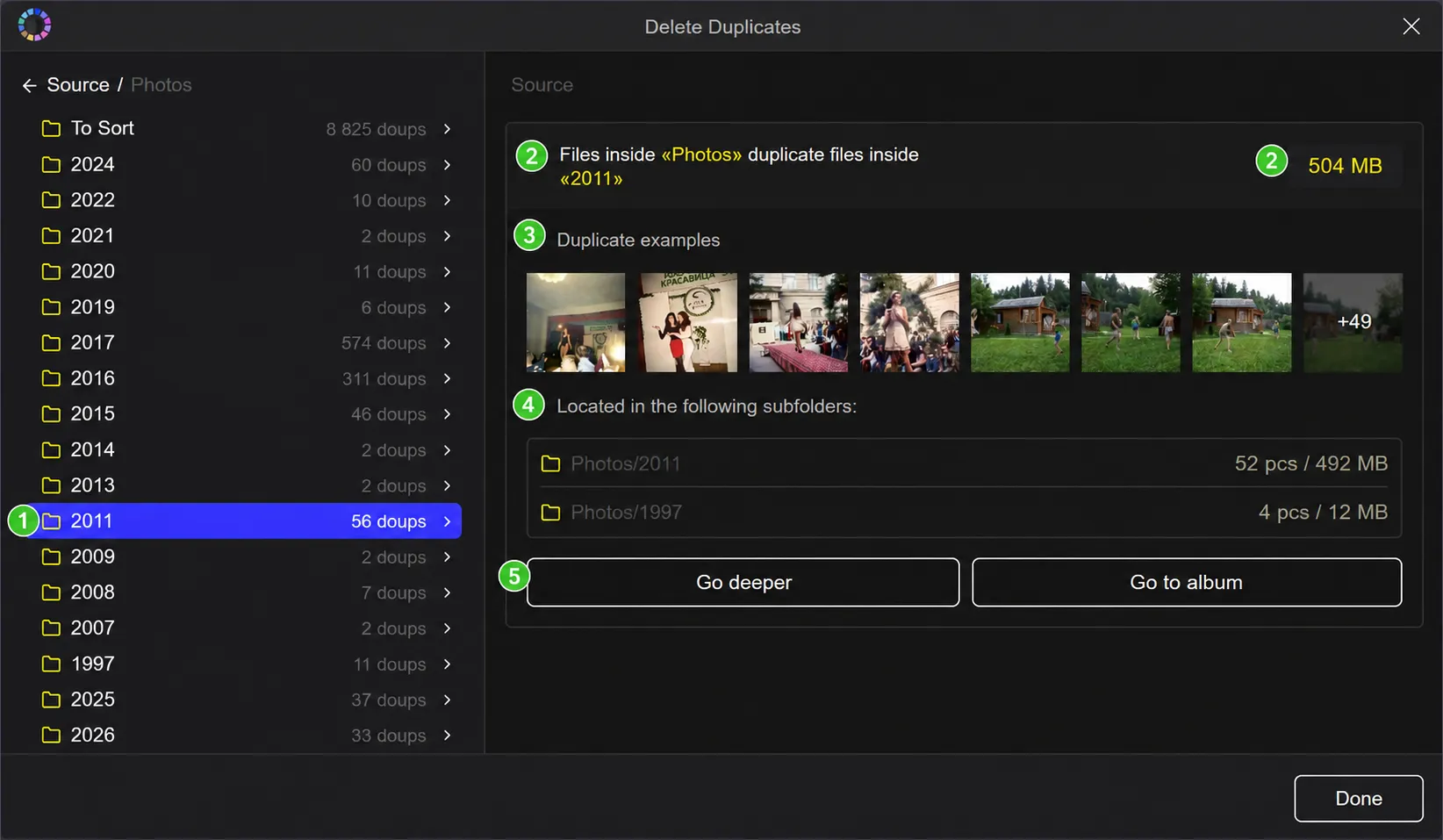Viewport: 1443px width, 840px height.
Task: Select the 2009 folder name
Action: [x=93, y=557]
